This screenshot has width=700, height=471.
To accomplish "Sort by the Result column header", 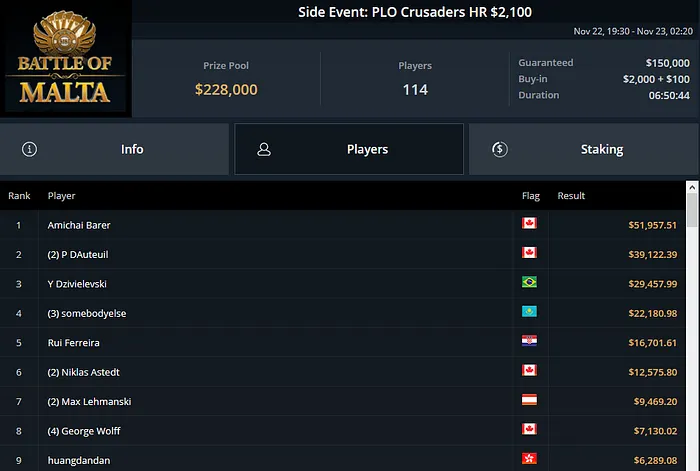I will (x=571, y=196).
